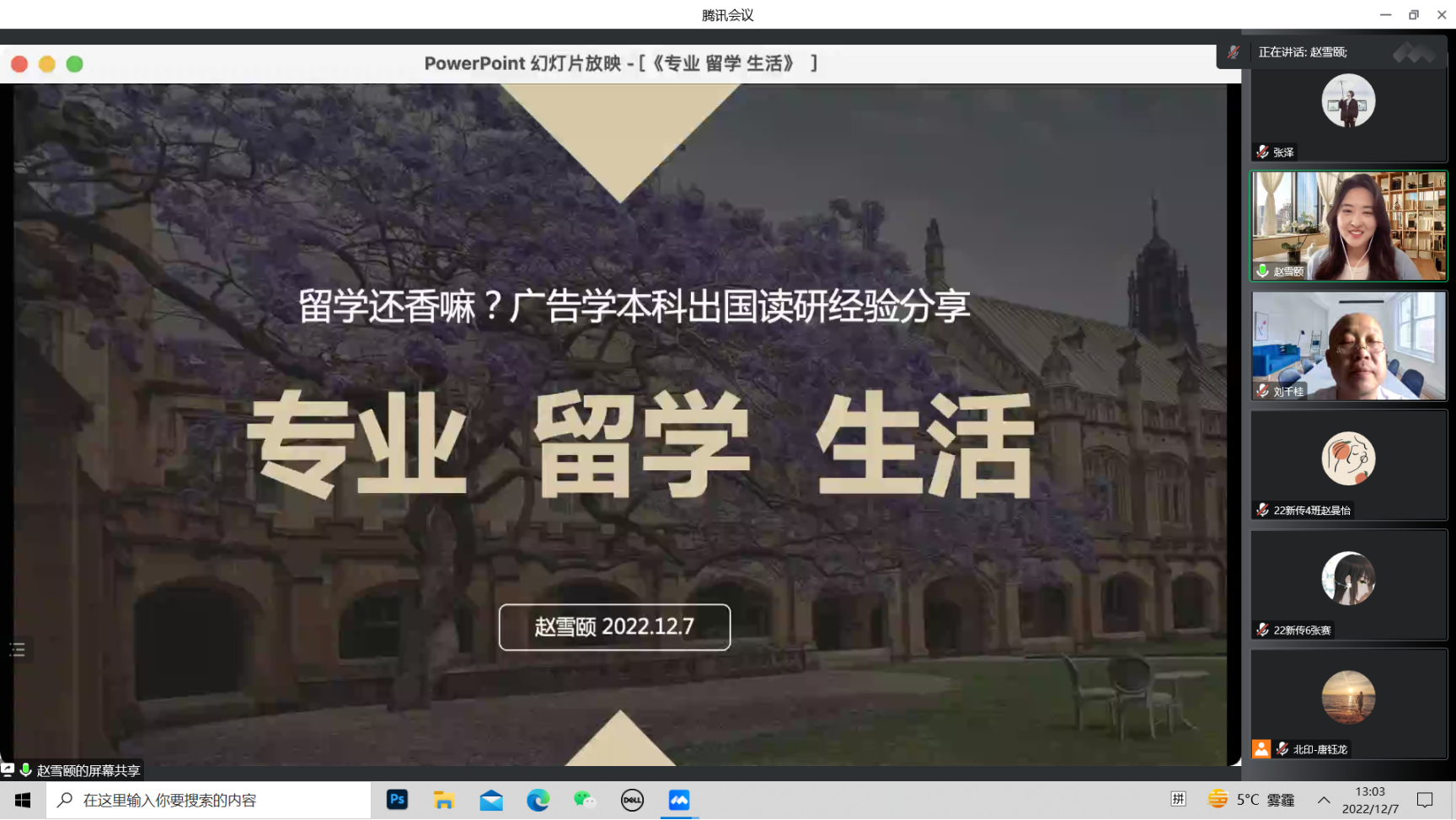Click the 赵雪颐 2022.12.7 box on slide
Image resolution: width=1456 pixels, height=820 pixels.
pyautogui.click(x=614, y=627)
